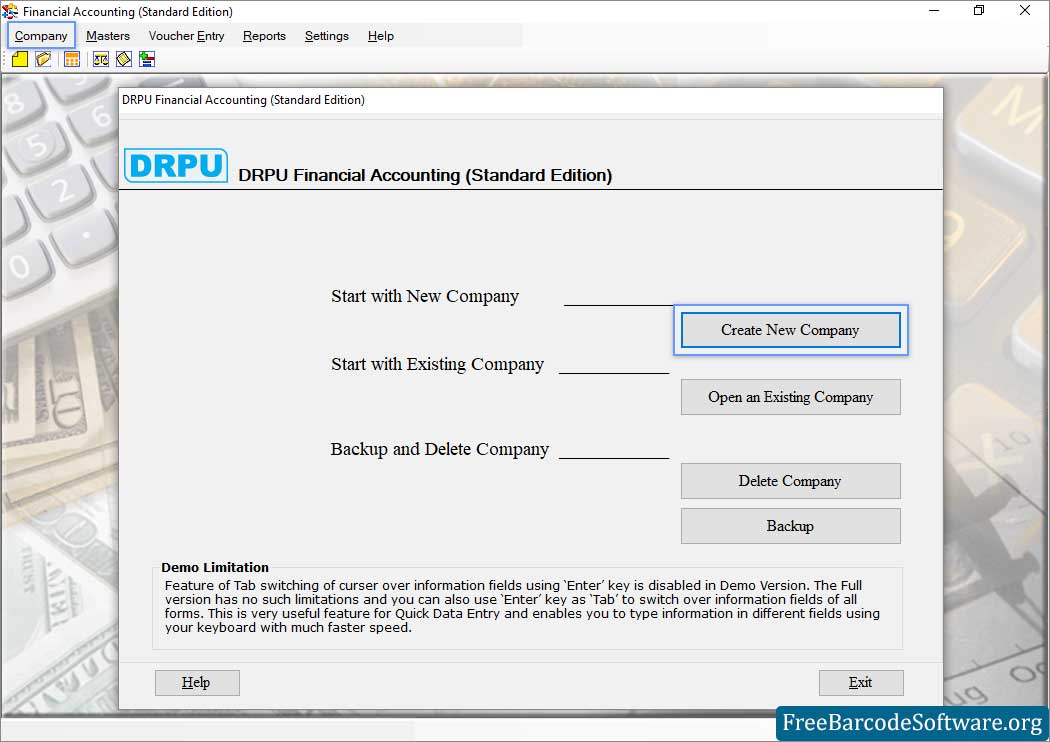Click the balance scales toolbar icon
Image resolution: width=1050 pixels, height=742 pixels.
click(x=100, y=60)
